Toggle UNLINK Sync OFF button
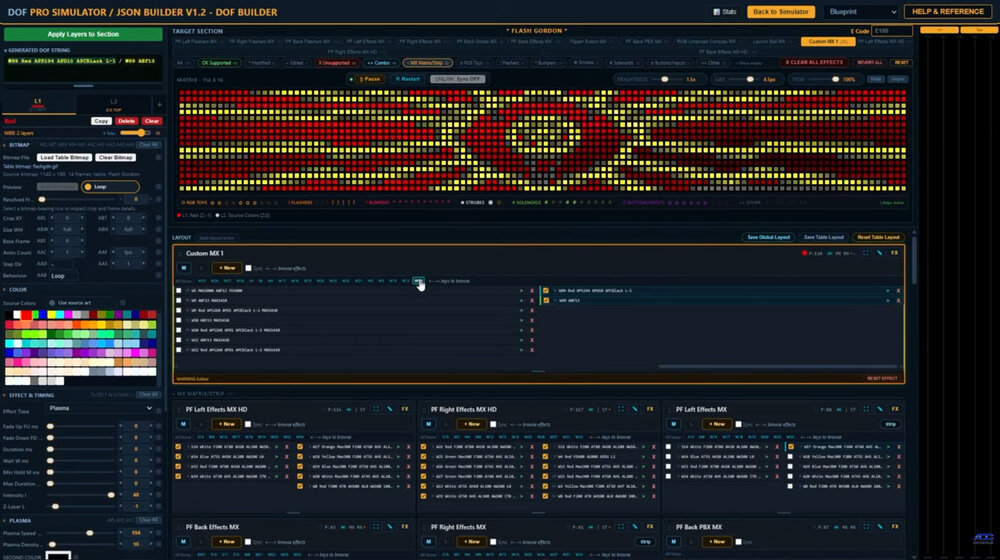Image resolution: width=1000 pixels, height=560 pixels. (458, 79)
